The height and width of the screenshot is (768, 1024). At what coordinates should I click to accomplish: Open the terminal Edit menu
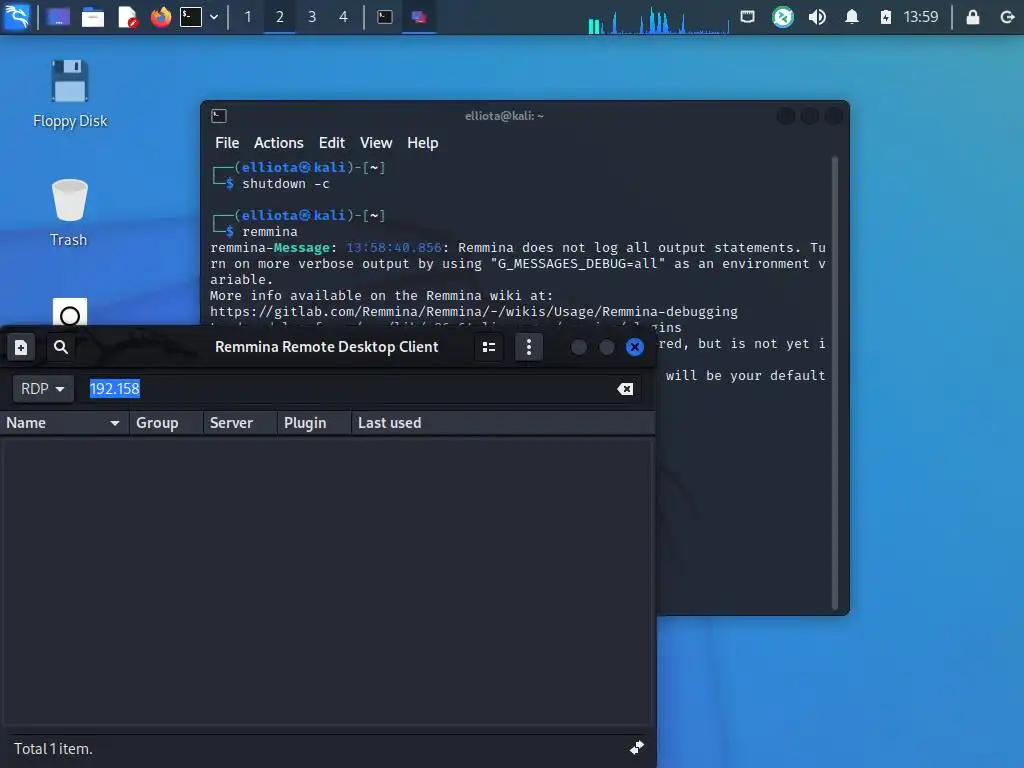[332, 143]
